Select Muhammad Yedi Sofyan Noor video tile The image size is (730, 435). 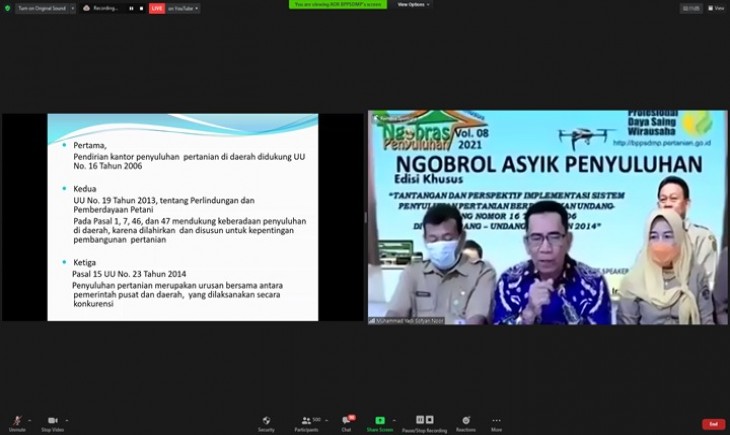548,217
